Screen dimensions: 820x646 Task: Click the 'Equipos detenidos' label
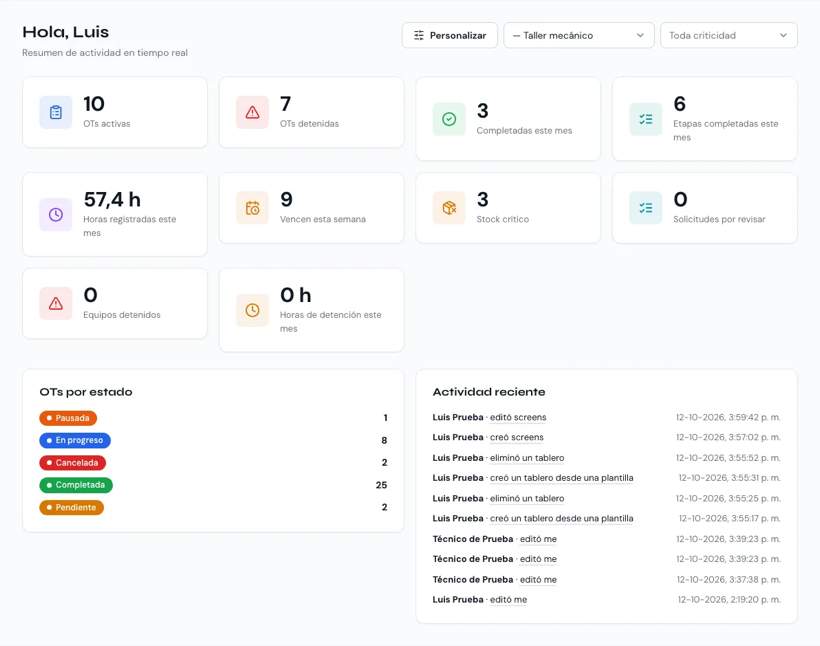(122, 315)
